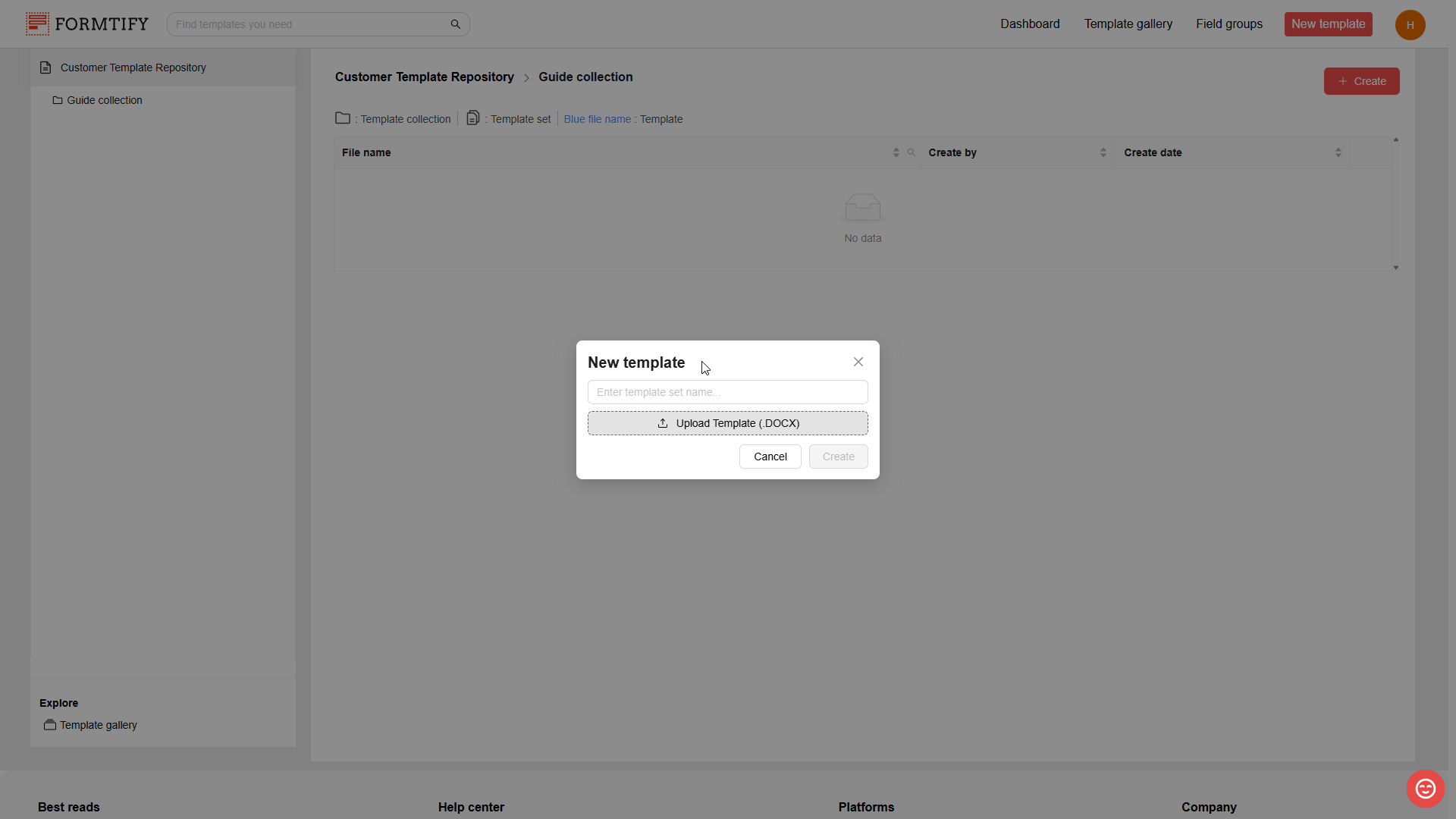
Task: Click the search magnifier icon in top bar
Action: coord(455,24)
